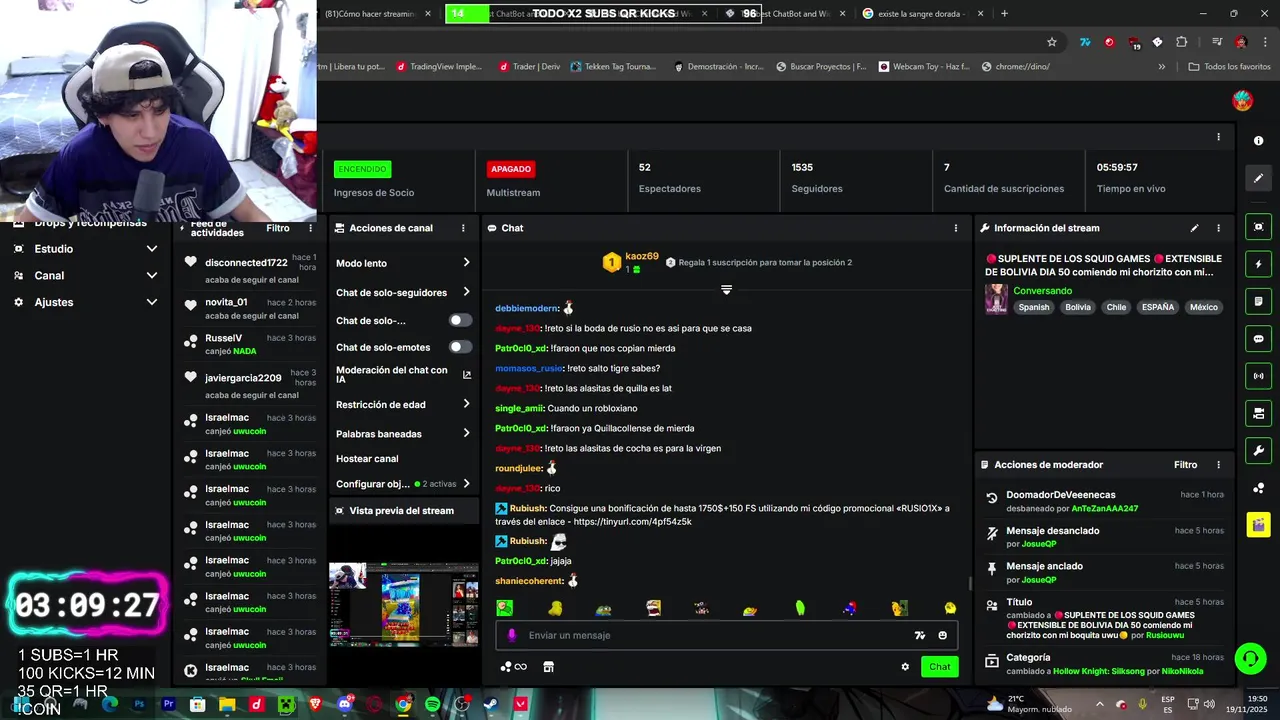Expand Palabras baneadas settings
Image resolution: width=1280 pixels, height=720 pixels.
click(466, 433)
